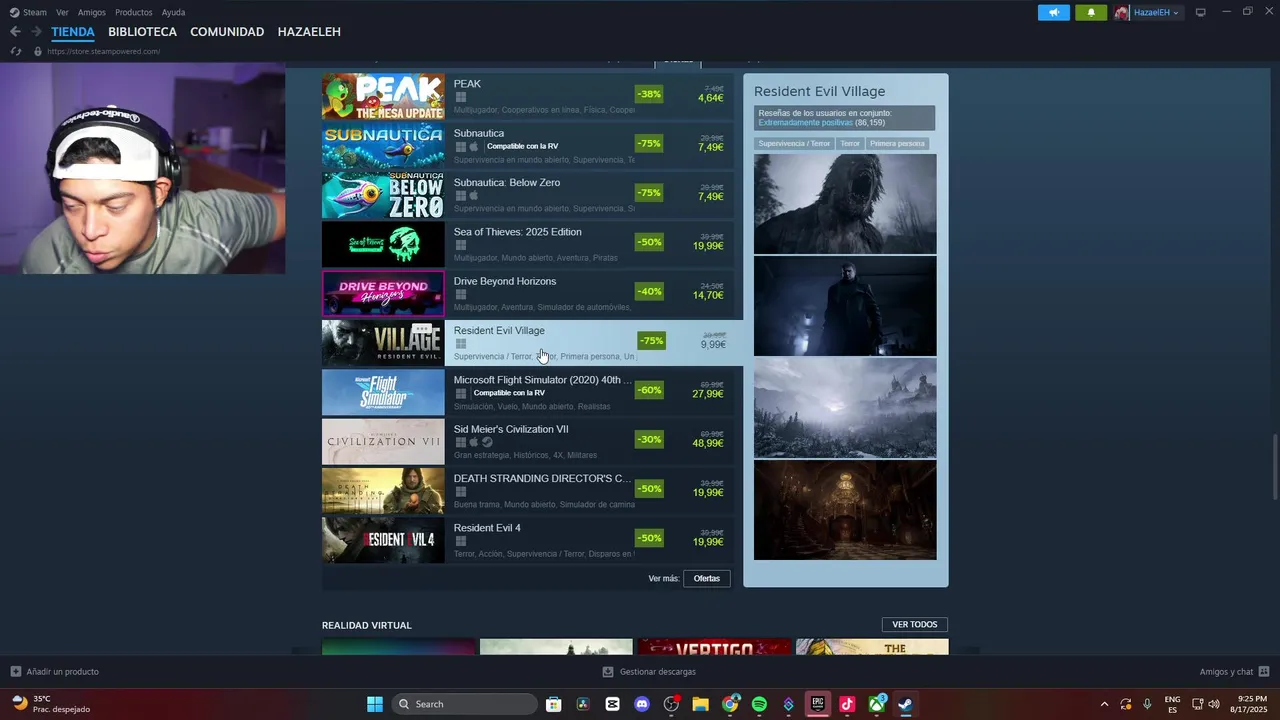The image size is (1280, 720).
Task: Click the Steam icon in the taskbar
Action: [906, 704]
